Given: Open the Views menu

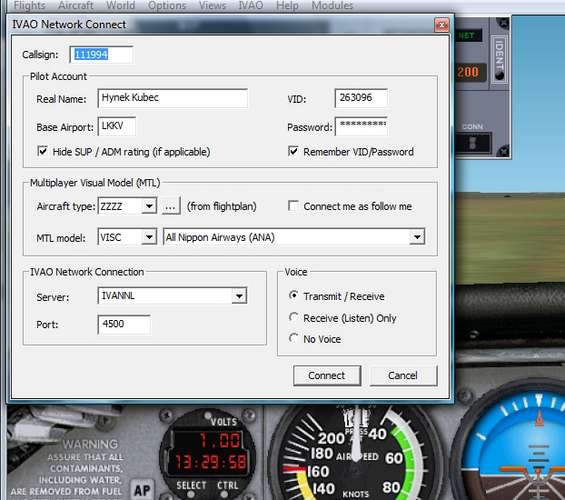Looking at the screenshot, I should click(212, 5).
